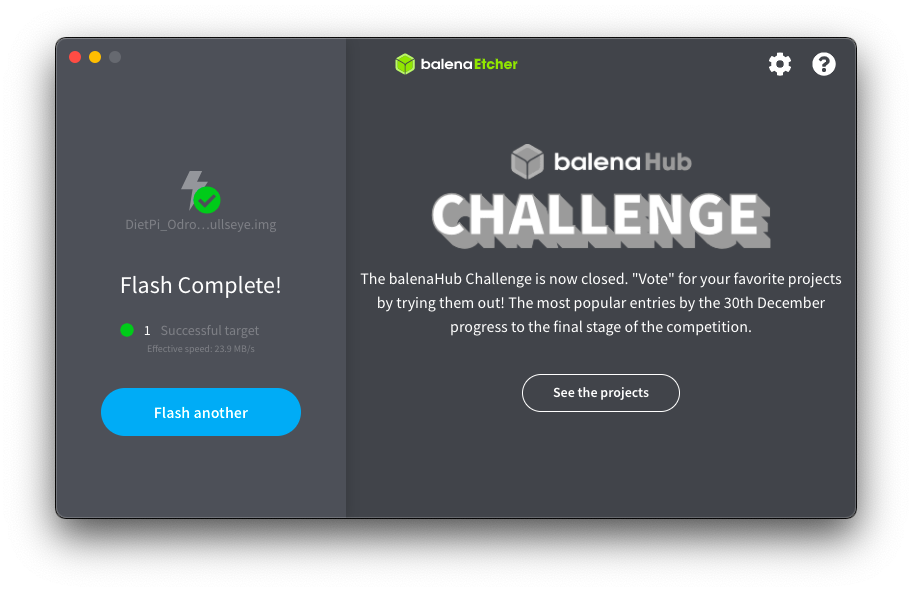Click the Effective speed 23.9 MB/s text
The image size is (912, 592).
201,349
